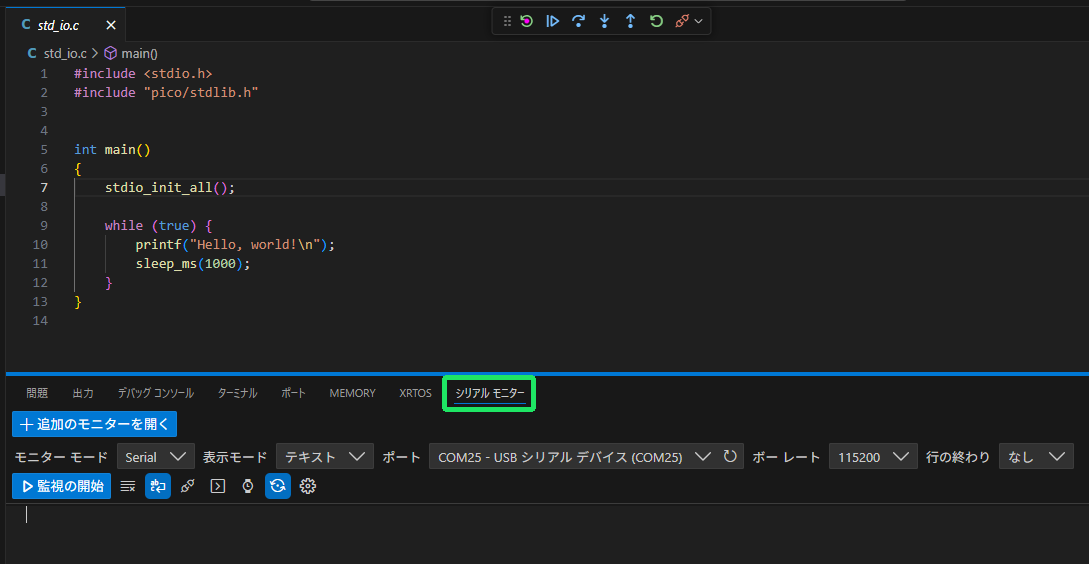Open the モニター モード Serial dropdown
Screen dimensions: 1089x564
pos(155,456)
